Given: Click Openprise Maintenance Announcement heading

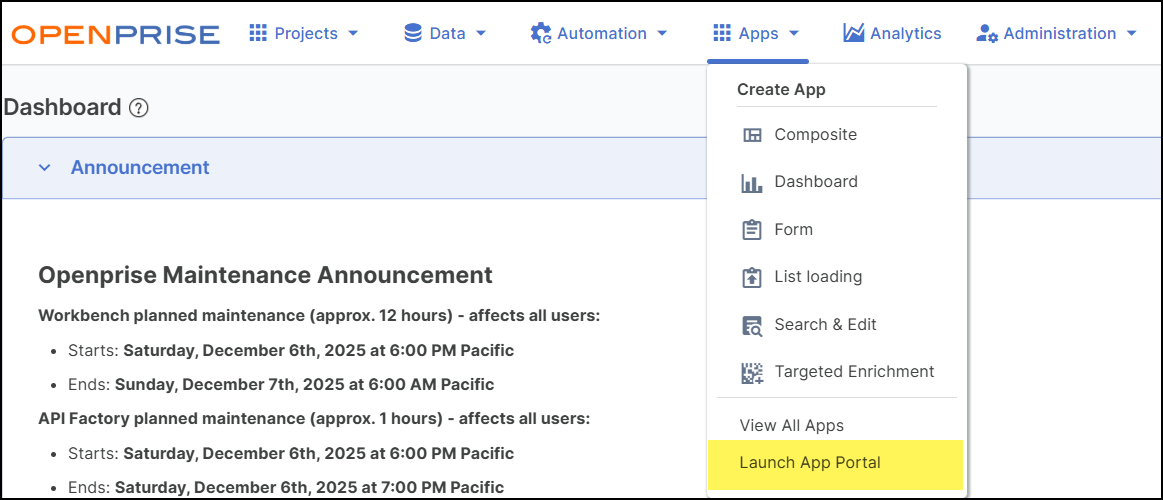Looking at the screenshot, I should [x=265, y=275].
